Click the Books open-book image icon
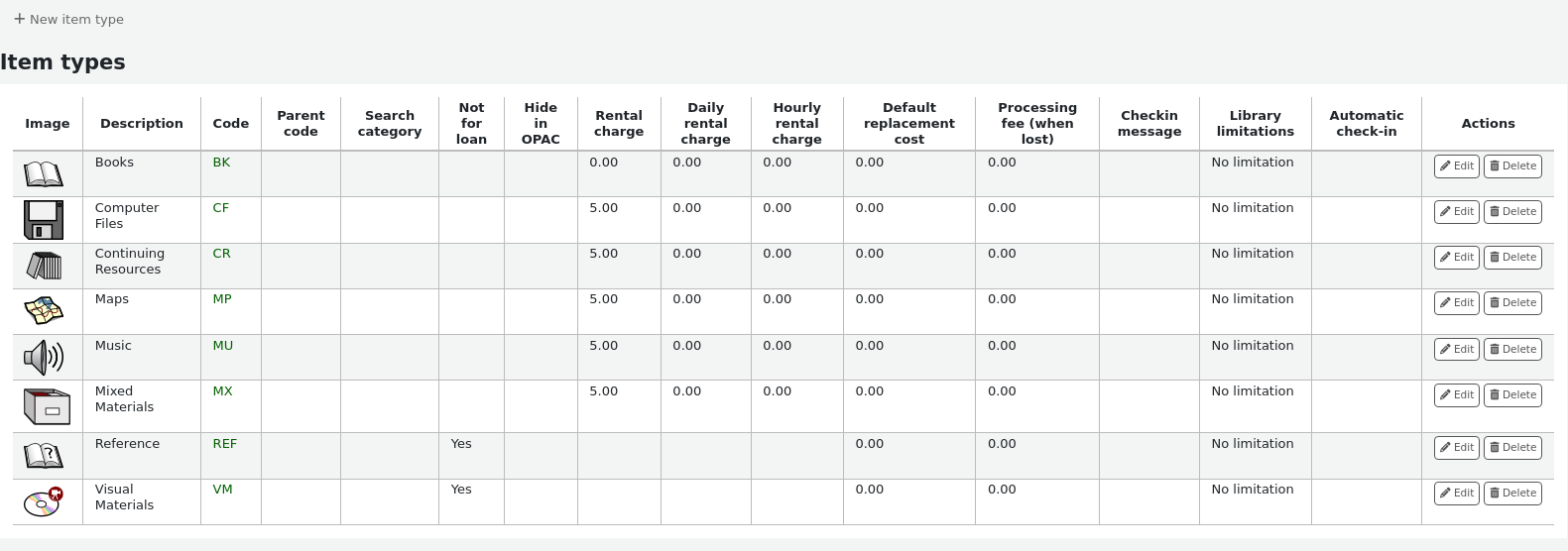 point(44,174)
